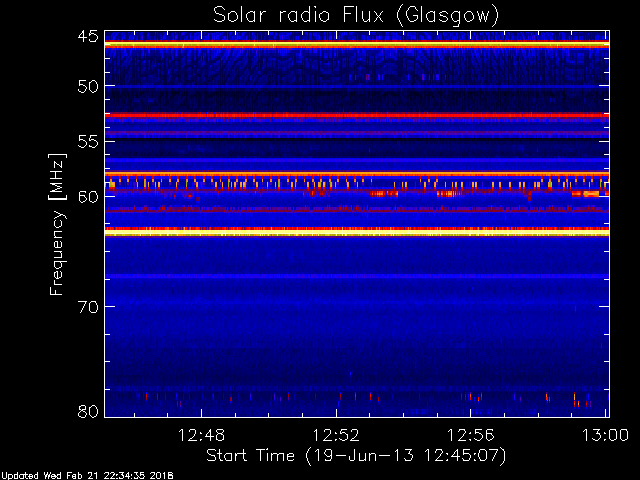640x480 pixels.
Task: Click the 60 frequency tick label
Action: coord(88,197)
